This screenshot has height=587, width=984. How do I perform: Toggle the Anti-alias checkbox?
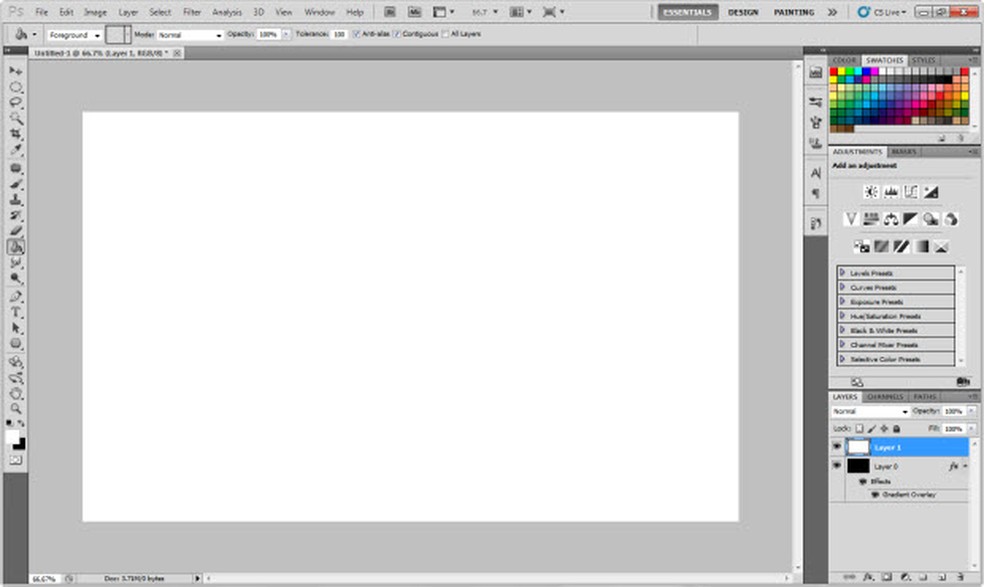tap(356, 34)
